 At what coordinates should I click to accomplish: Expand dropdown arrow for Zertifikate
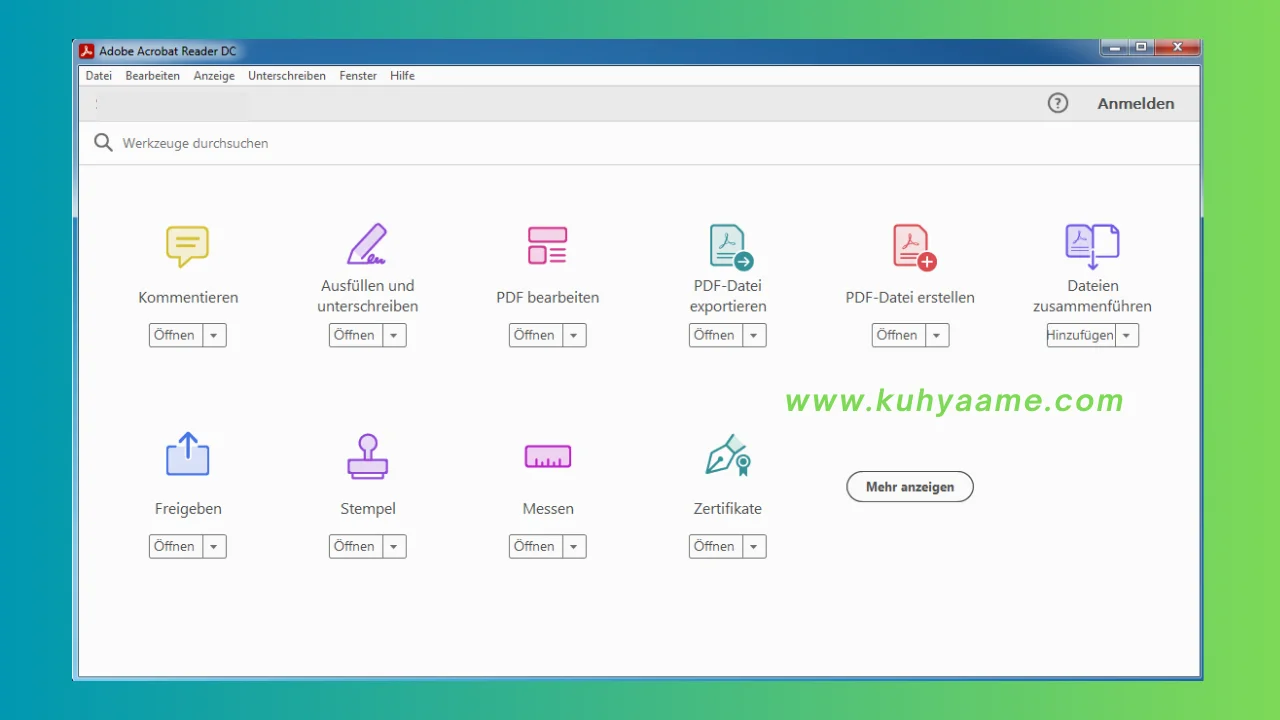pos(754,546)
